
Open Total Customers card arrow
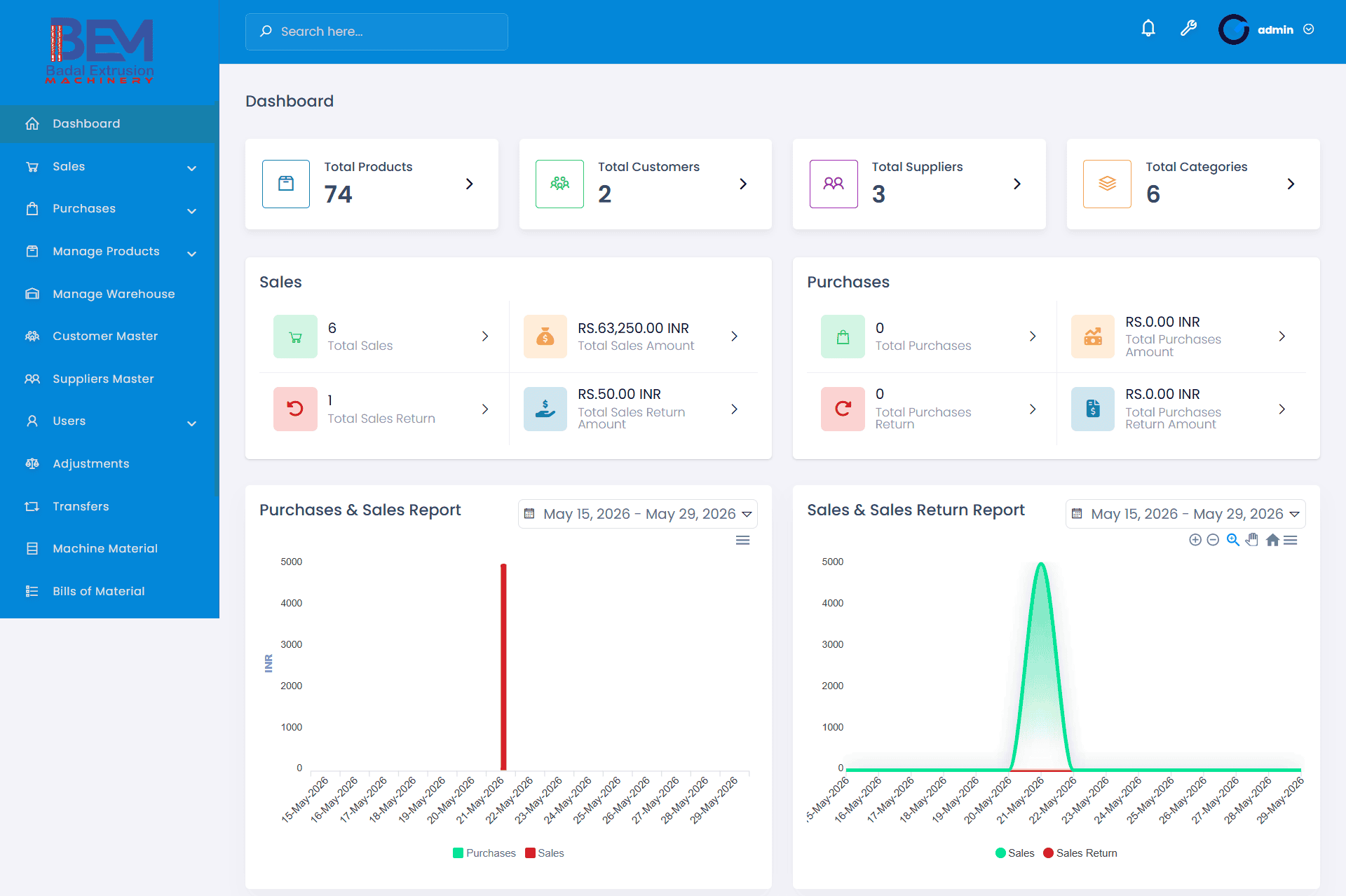743,184
